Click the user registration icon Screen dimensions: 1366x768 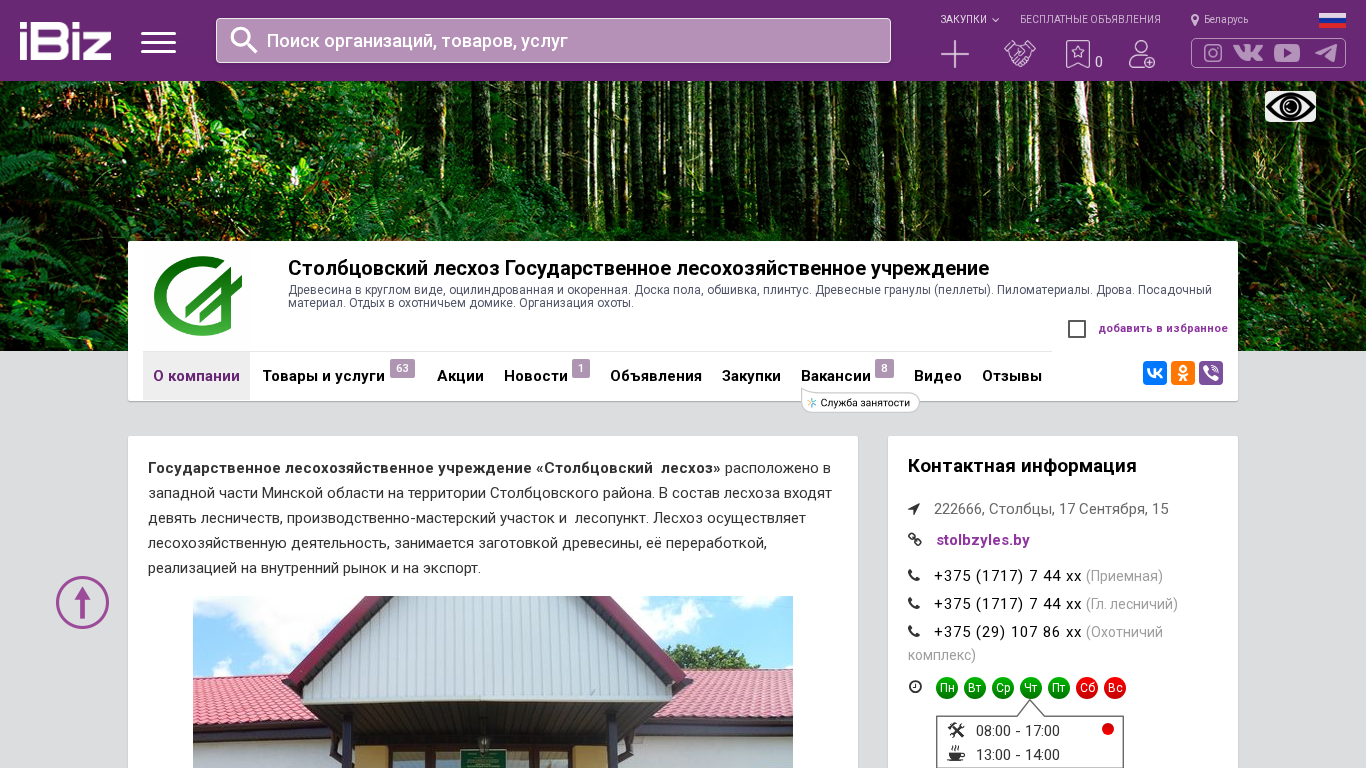1141,54
